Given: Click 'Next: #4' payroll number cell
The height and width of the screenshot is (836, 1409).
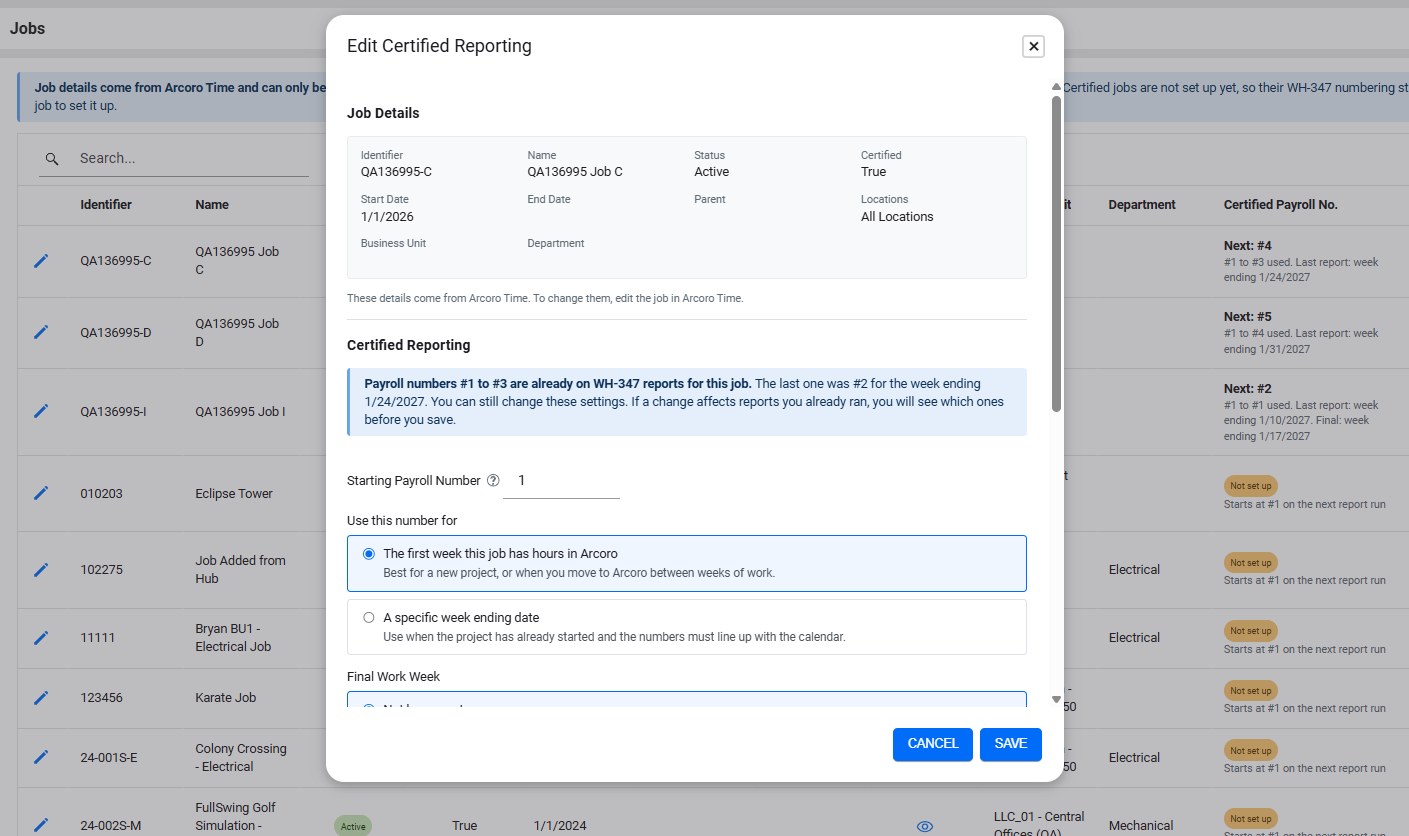Looking at the screenshot, I should tap(1247, 245).
